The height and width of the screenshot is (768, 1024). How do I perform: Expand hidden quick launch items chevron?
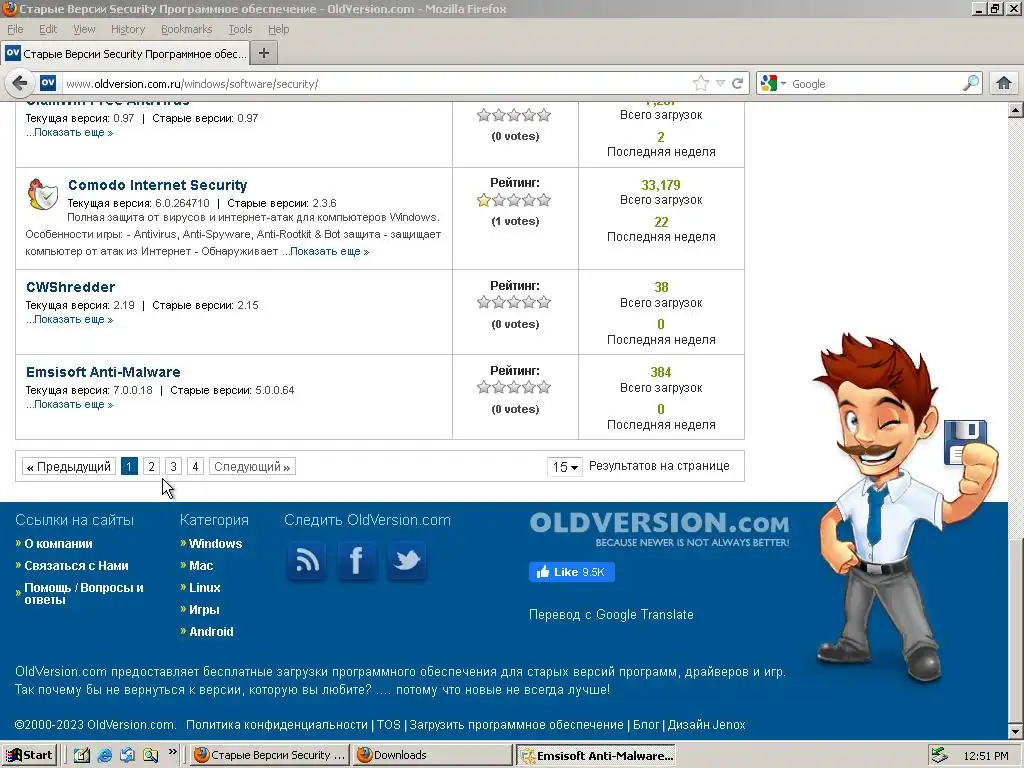(x=172, y=752)
